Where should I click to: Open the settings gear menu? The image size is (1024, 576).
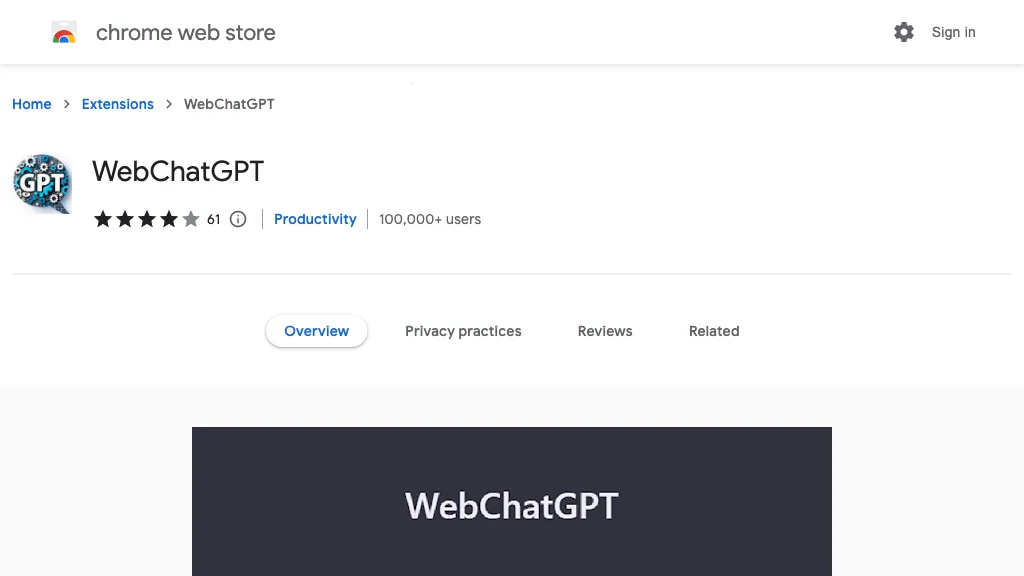904,32
